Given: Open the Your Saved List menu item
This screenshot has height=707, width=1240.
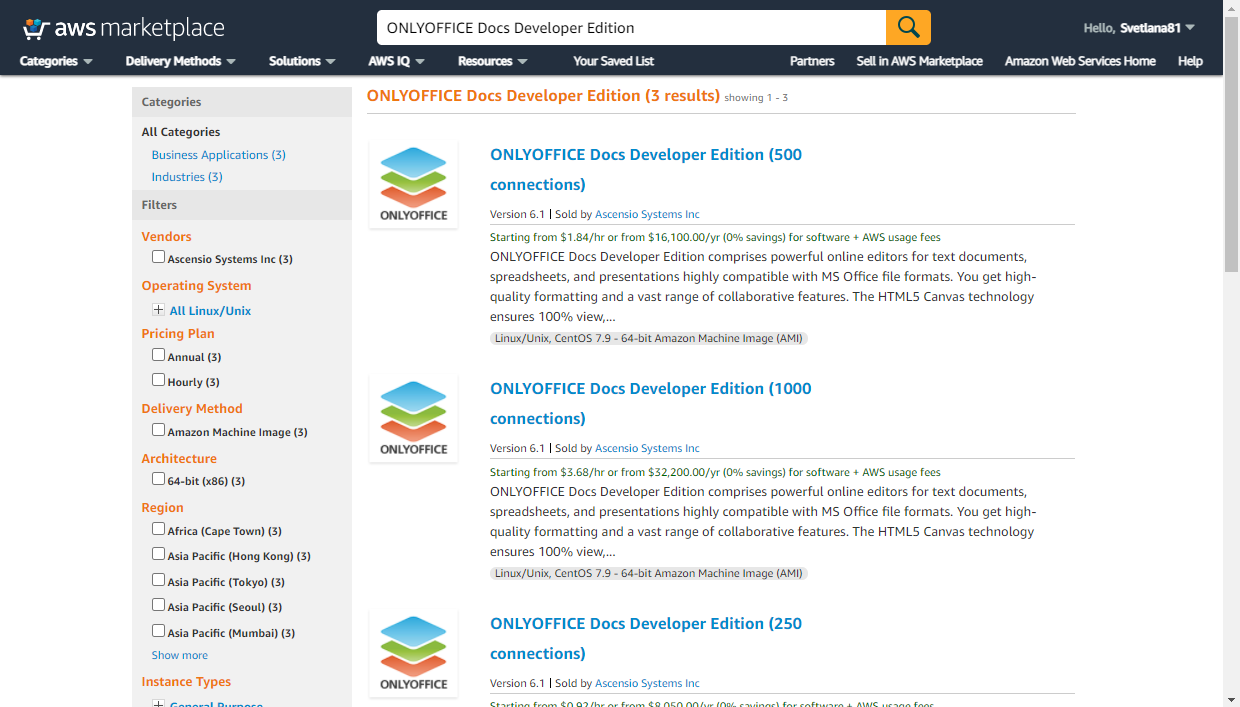Looking at the screenshot, I should pyautogui.click(x=613, y=61).
